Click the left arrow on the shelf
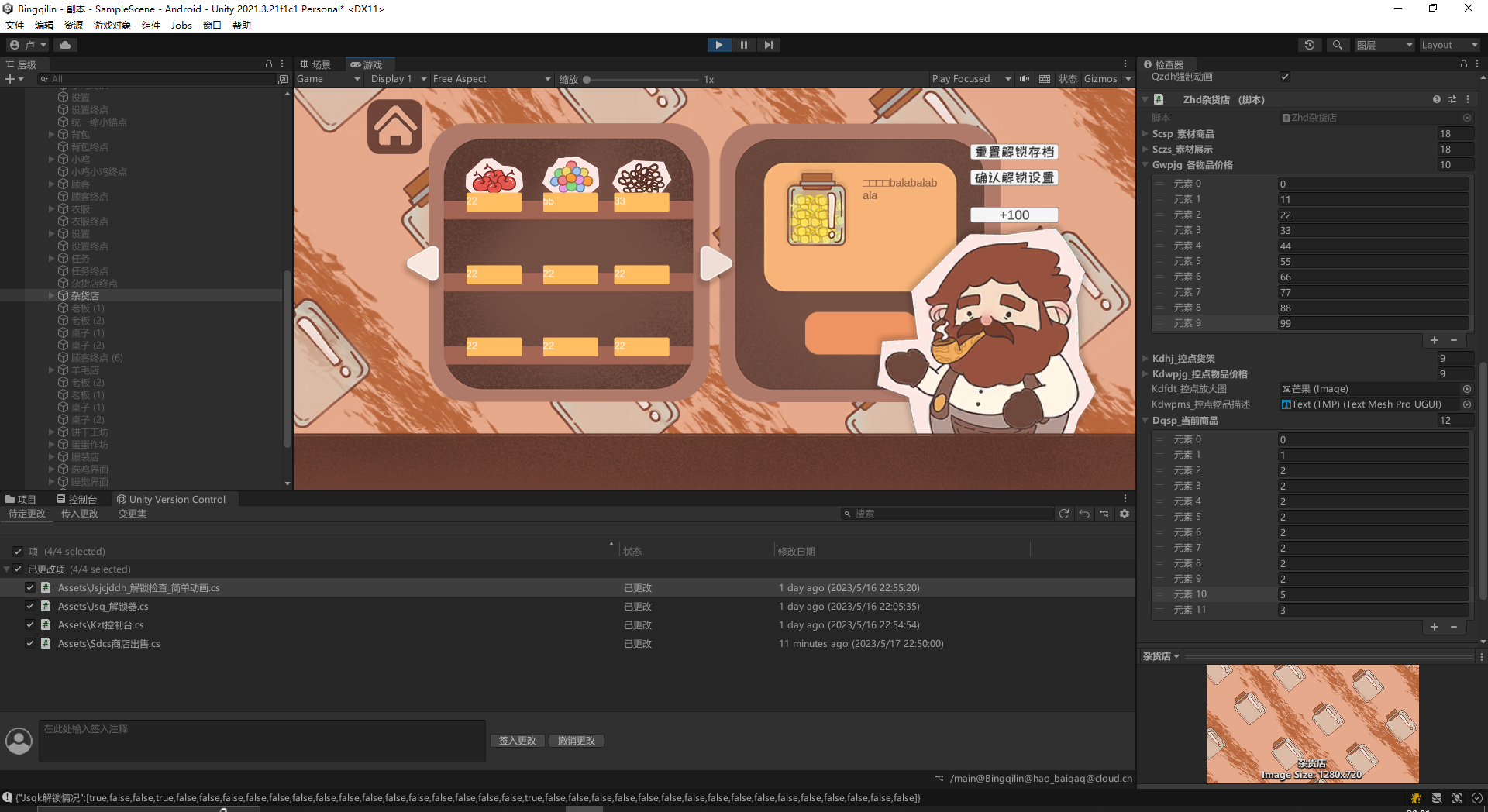This screenshot has height=812, width=1488. (423, 263)
